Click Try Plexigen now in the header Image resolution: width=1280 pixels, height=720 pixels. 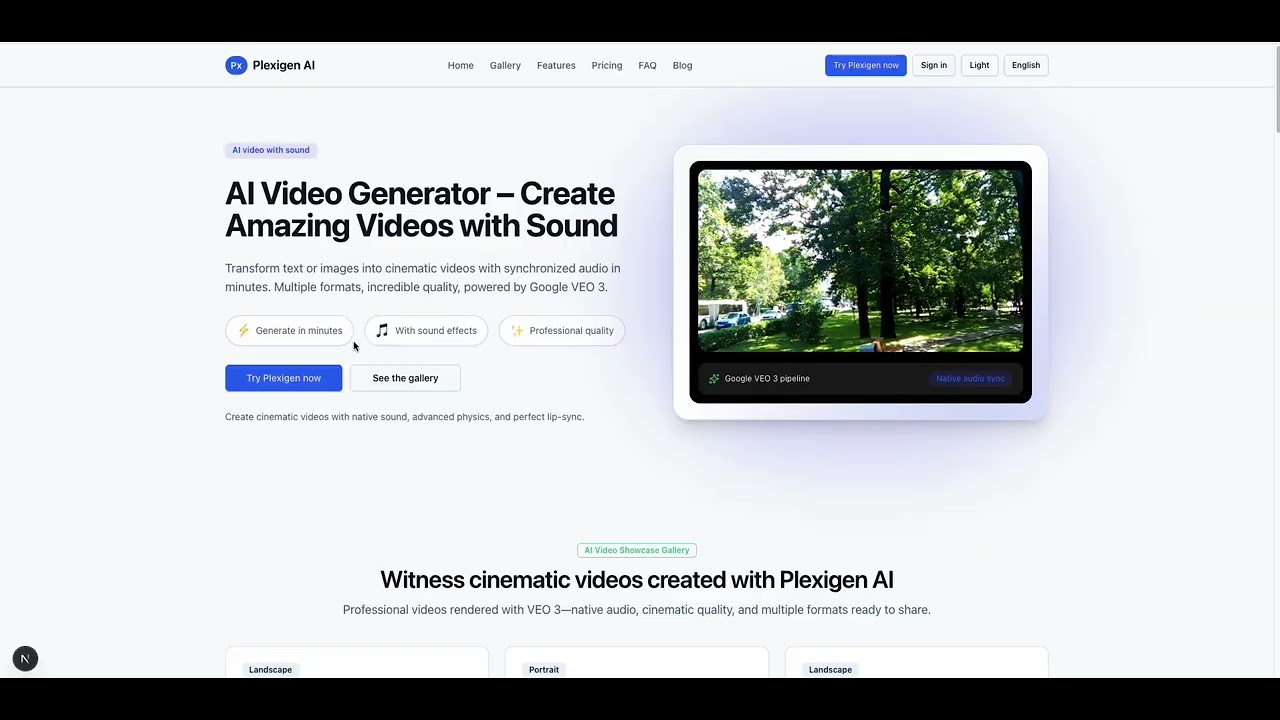pyautogui.click(x=866, y=65)
